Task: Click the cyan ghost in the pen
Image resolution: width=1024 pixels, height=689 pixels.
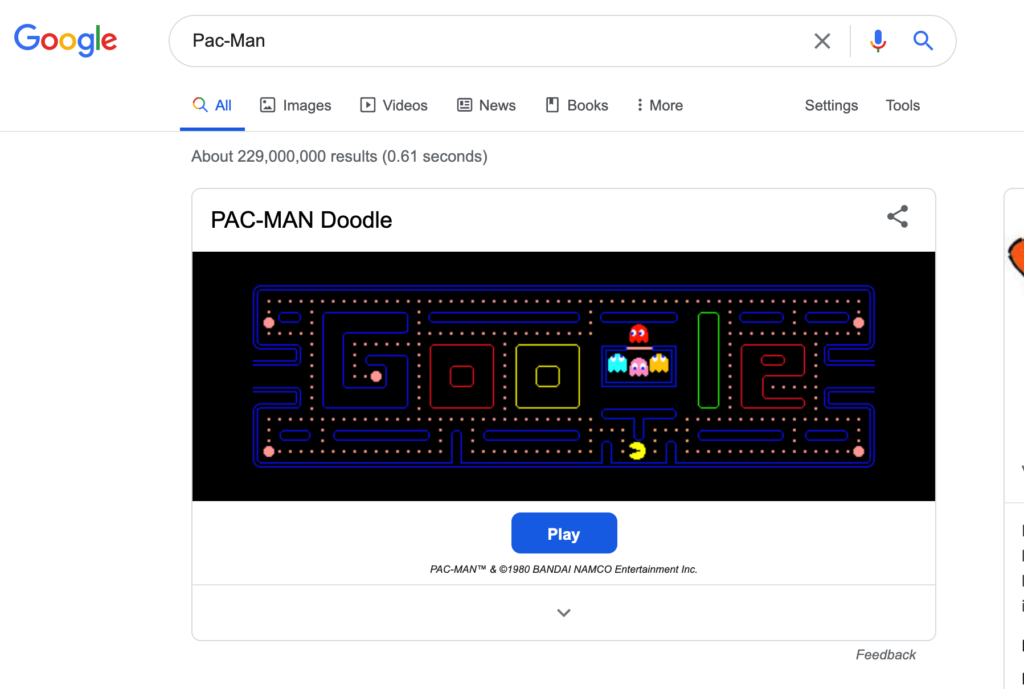Action: point(617,363)
